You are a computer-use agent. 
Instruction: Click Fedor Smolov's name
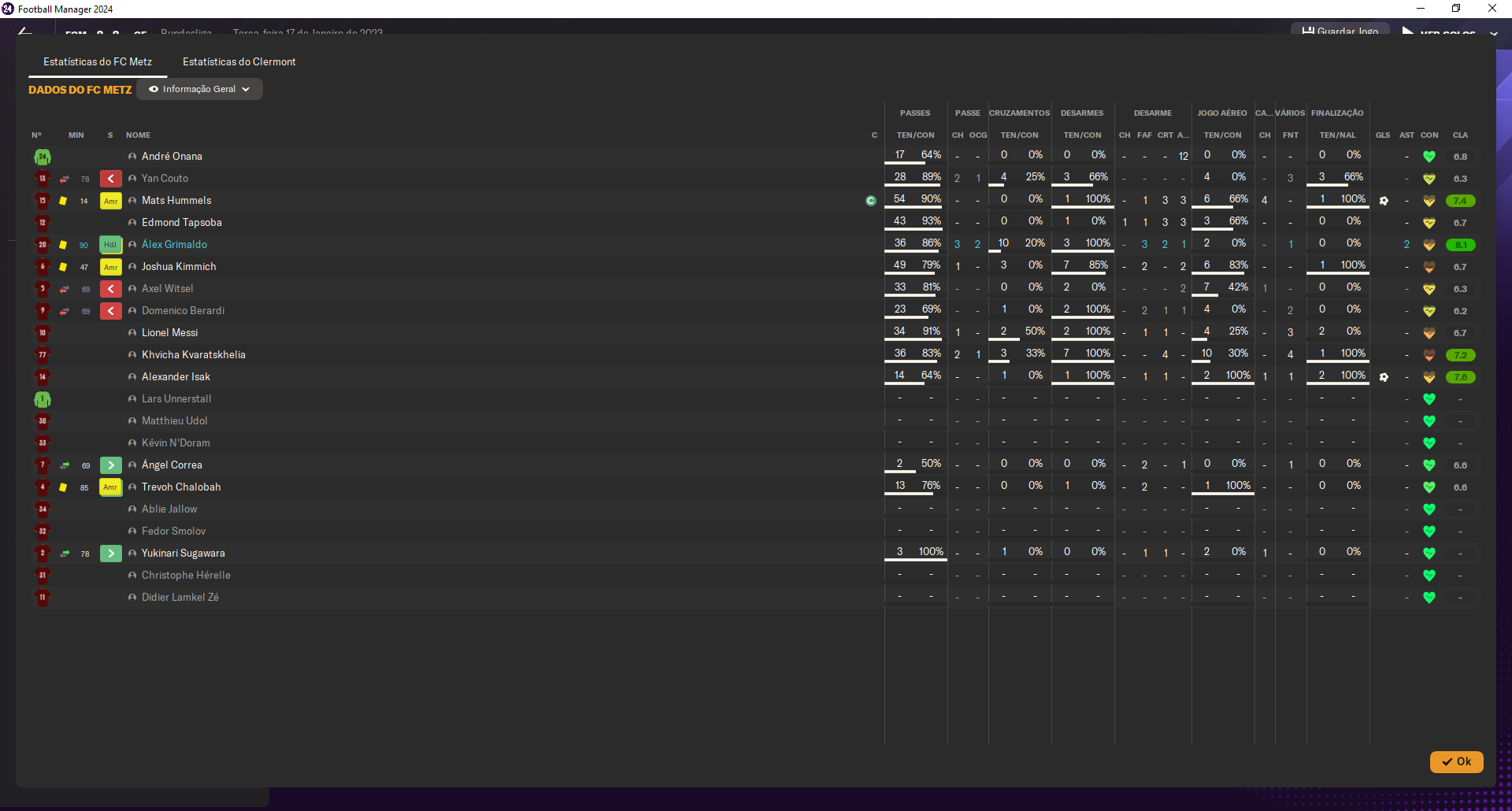(173, 531)
